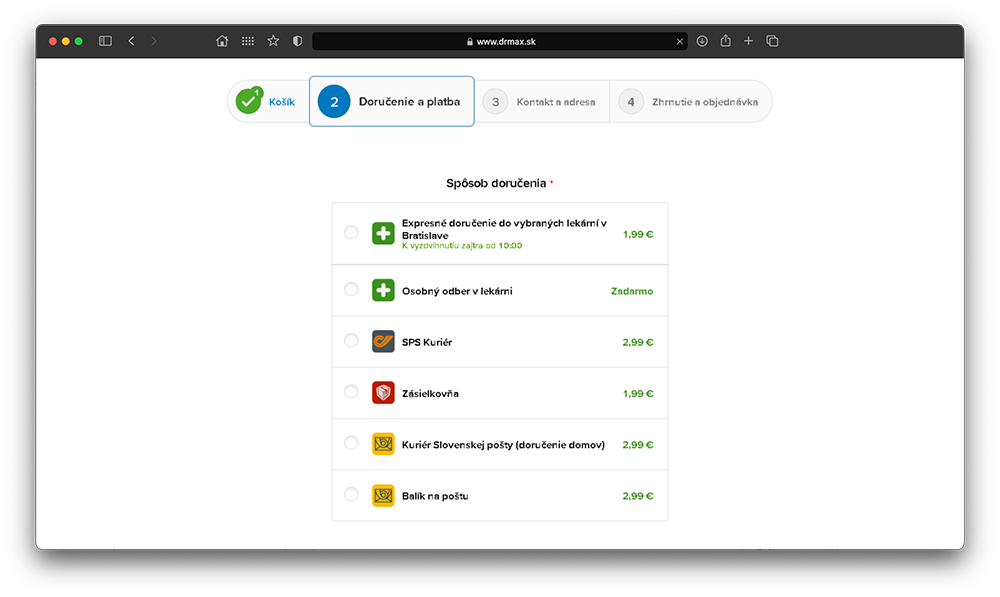
Task: Click the step 3 number circle
Action: pyautogui.click(x=495, y=101)
